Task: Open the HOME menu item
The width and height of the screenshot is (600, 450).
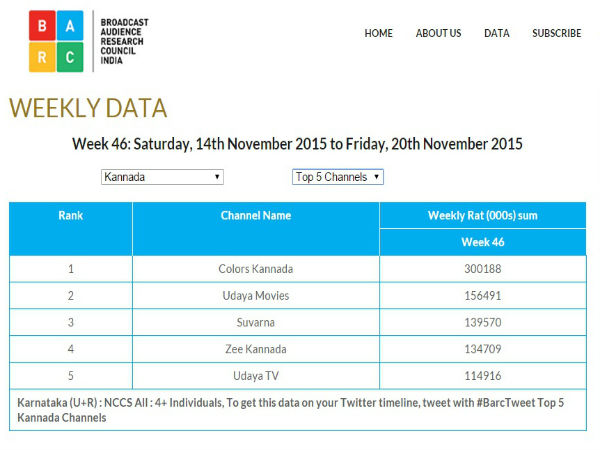Action: [378, 33]
